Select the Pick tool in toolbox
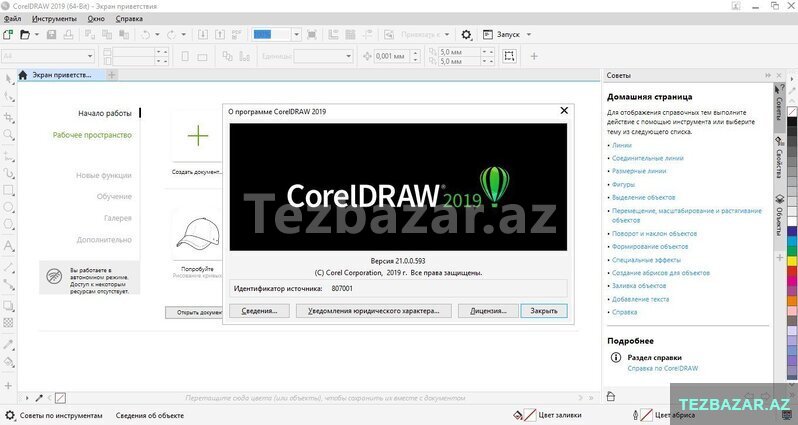 pyautogui.click(x=9, y=79)
